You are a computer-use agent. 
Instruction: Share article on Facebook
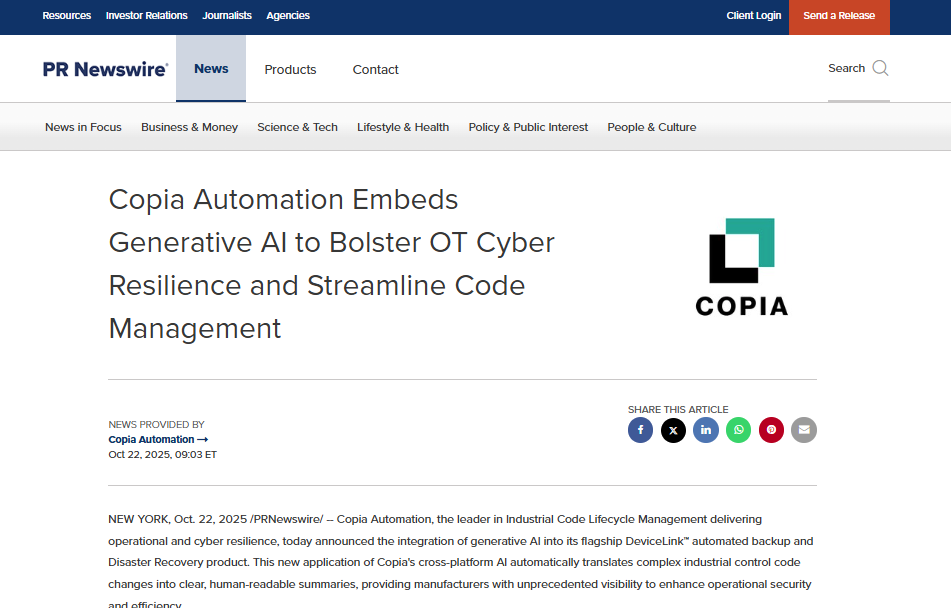click(640, 430)
